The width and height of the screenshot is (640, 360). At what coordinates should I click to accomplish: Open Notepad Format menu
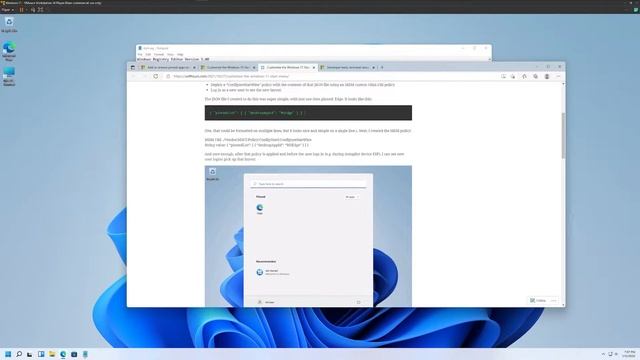click(x=159, y=54)
